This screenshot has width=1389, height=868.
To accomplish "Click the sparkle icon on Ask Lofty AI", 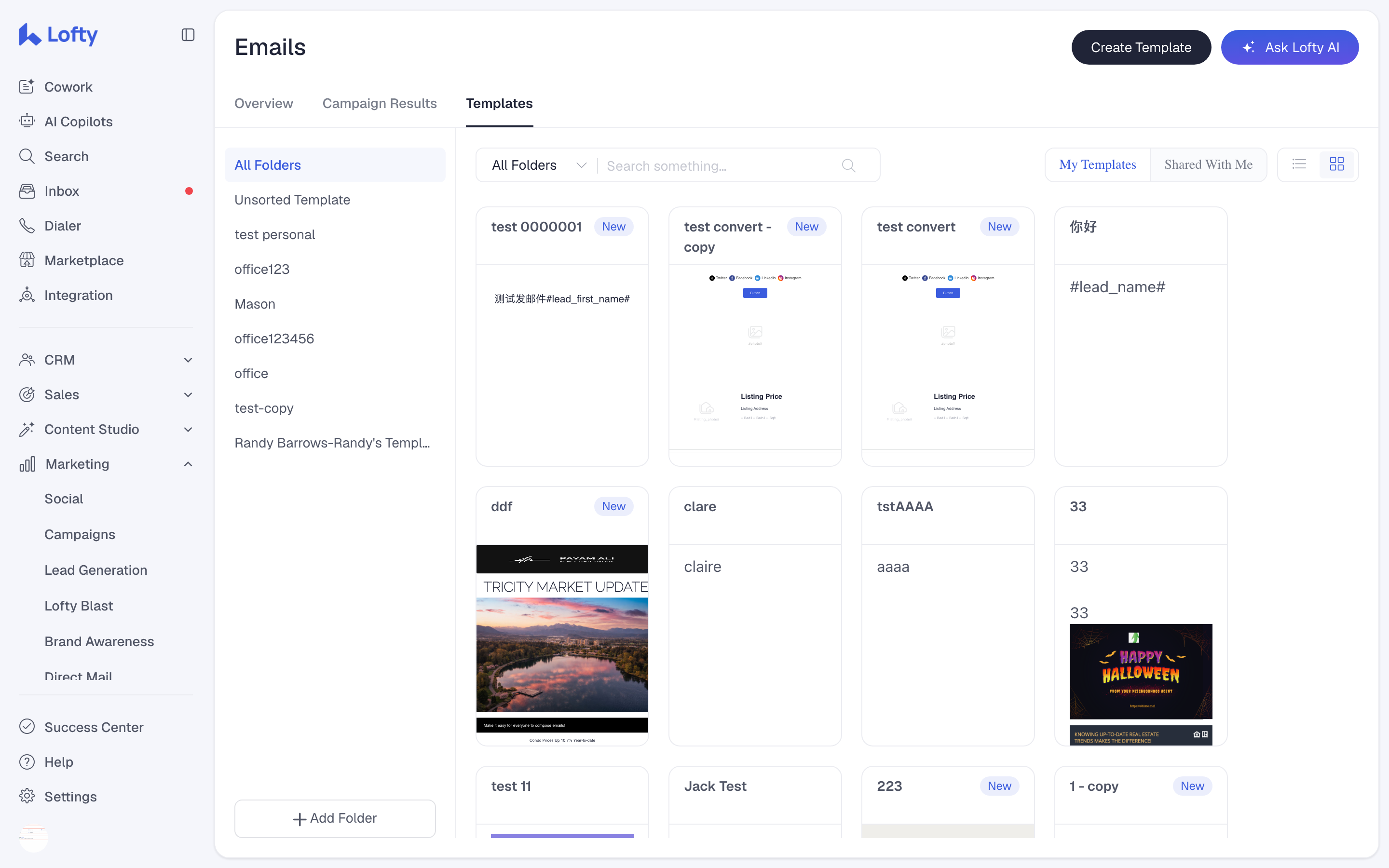I will tap(1249, 47).
